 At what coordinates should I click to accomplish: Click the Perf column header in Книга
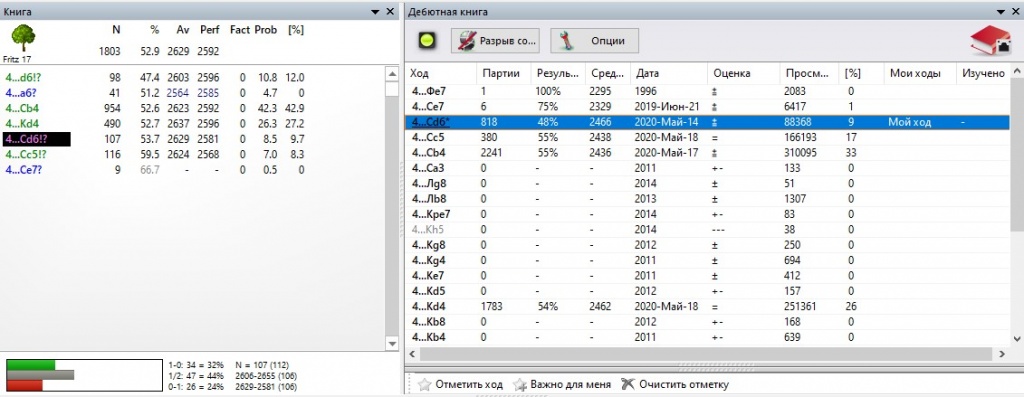click(x=210, y=30)
